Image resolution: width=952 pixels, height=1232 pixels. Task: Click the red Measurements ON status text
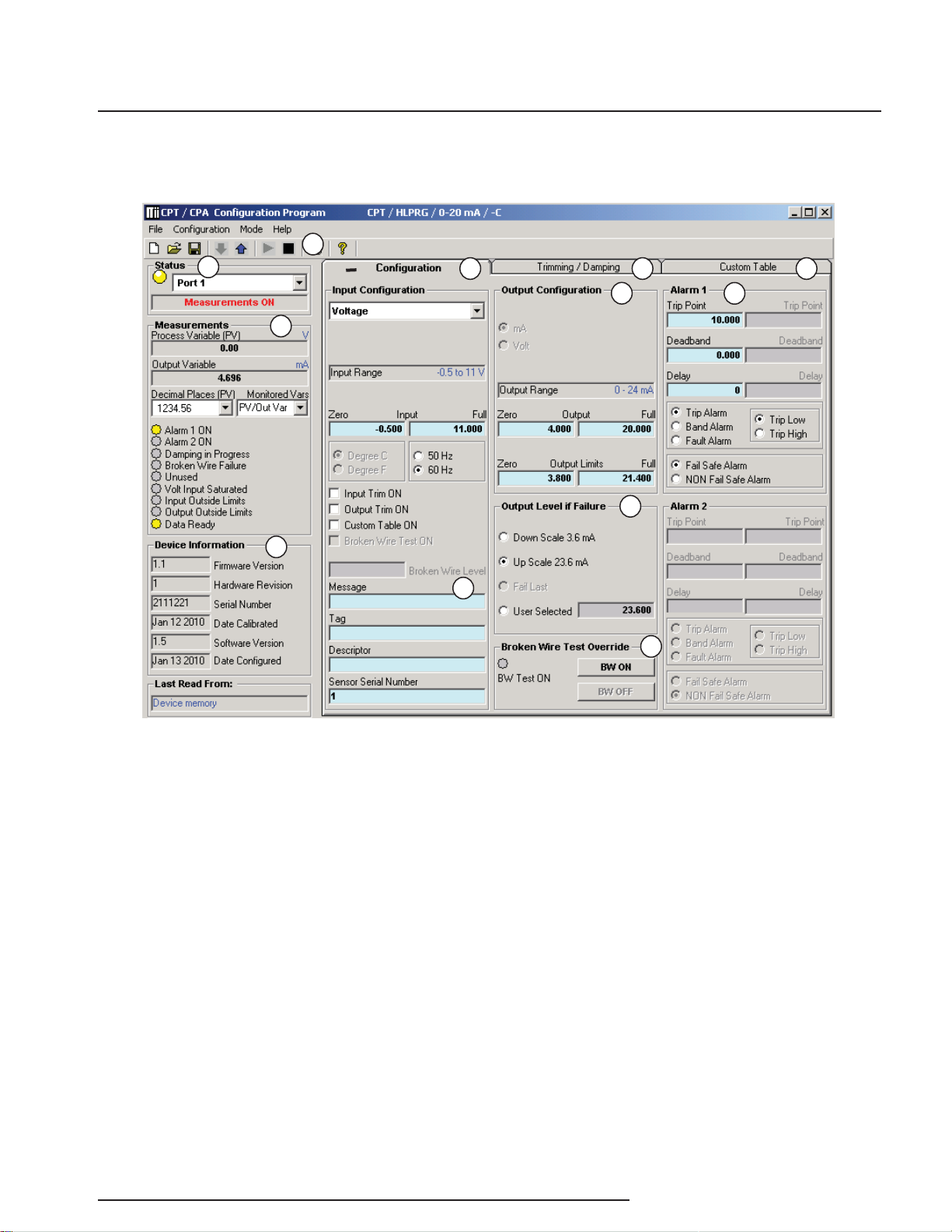[229, 302]
